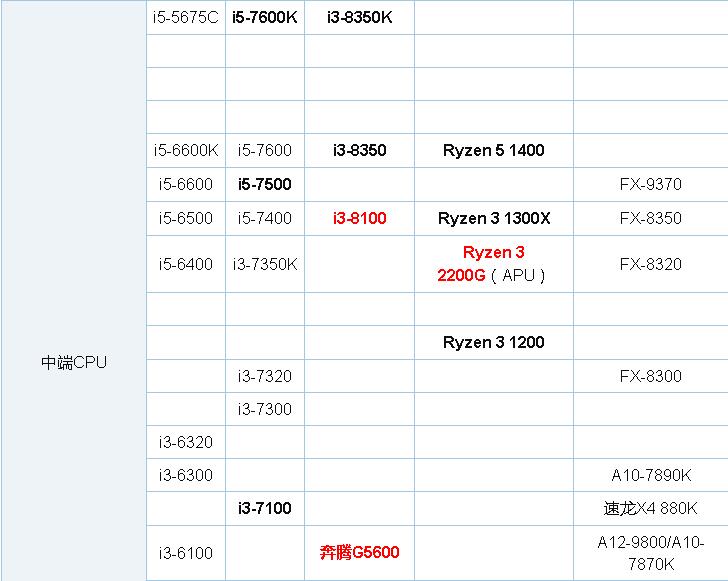Click the i5-7600K table cell
The height and width of the screenshot is (581, 728).
pyautogui.click(x=264, y=17)
